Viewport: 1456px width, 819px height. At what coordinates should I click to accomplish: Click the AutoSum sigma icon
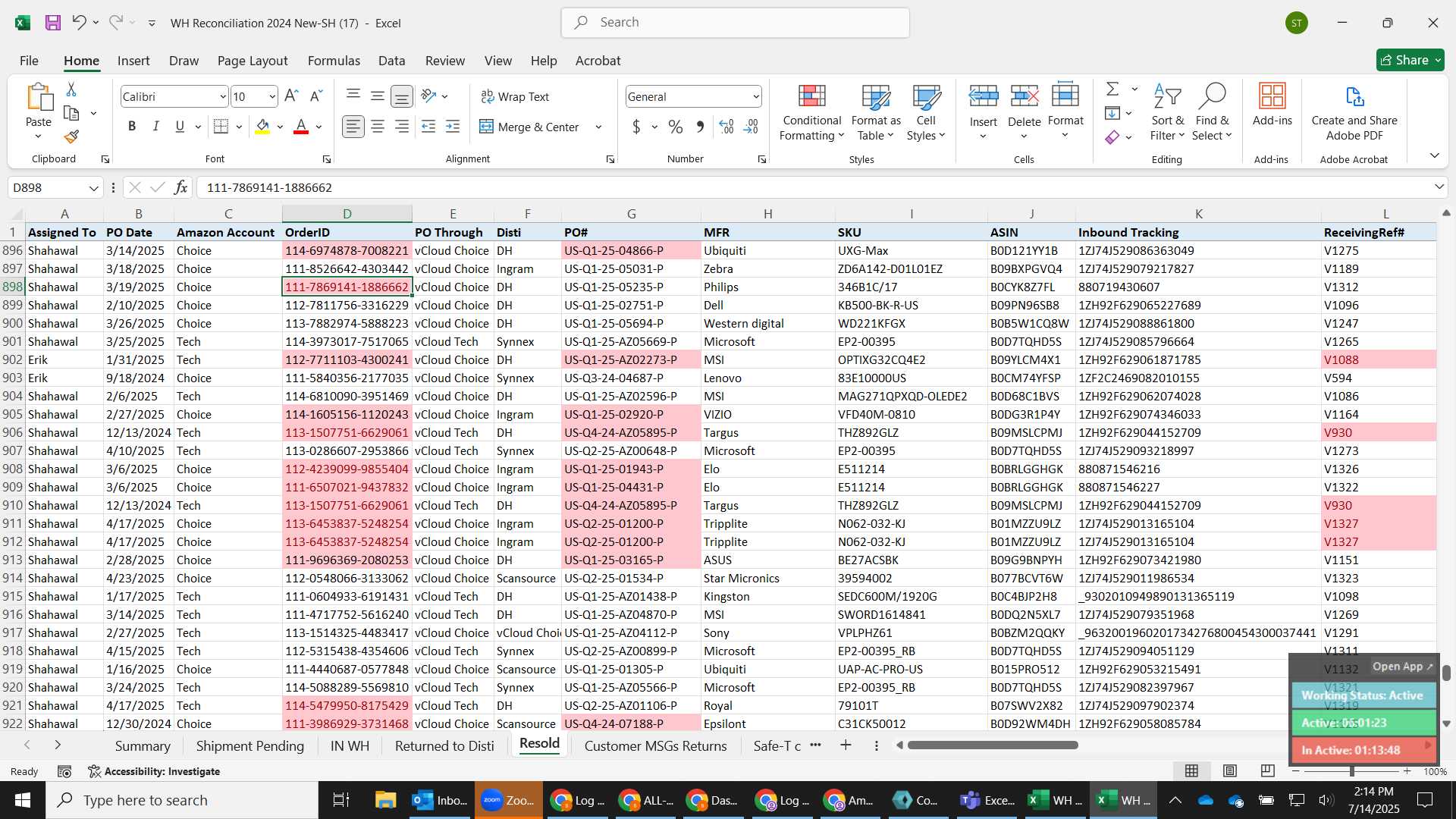pyautogui.click(x=1112, y=89)
